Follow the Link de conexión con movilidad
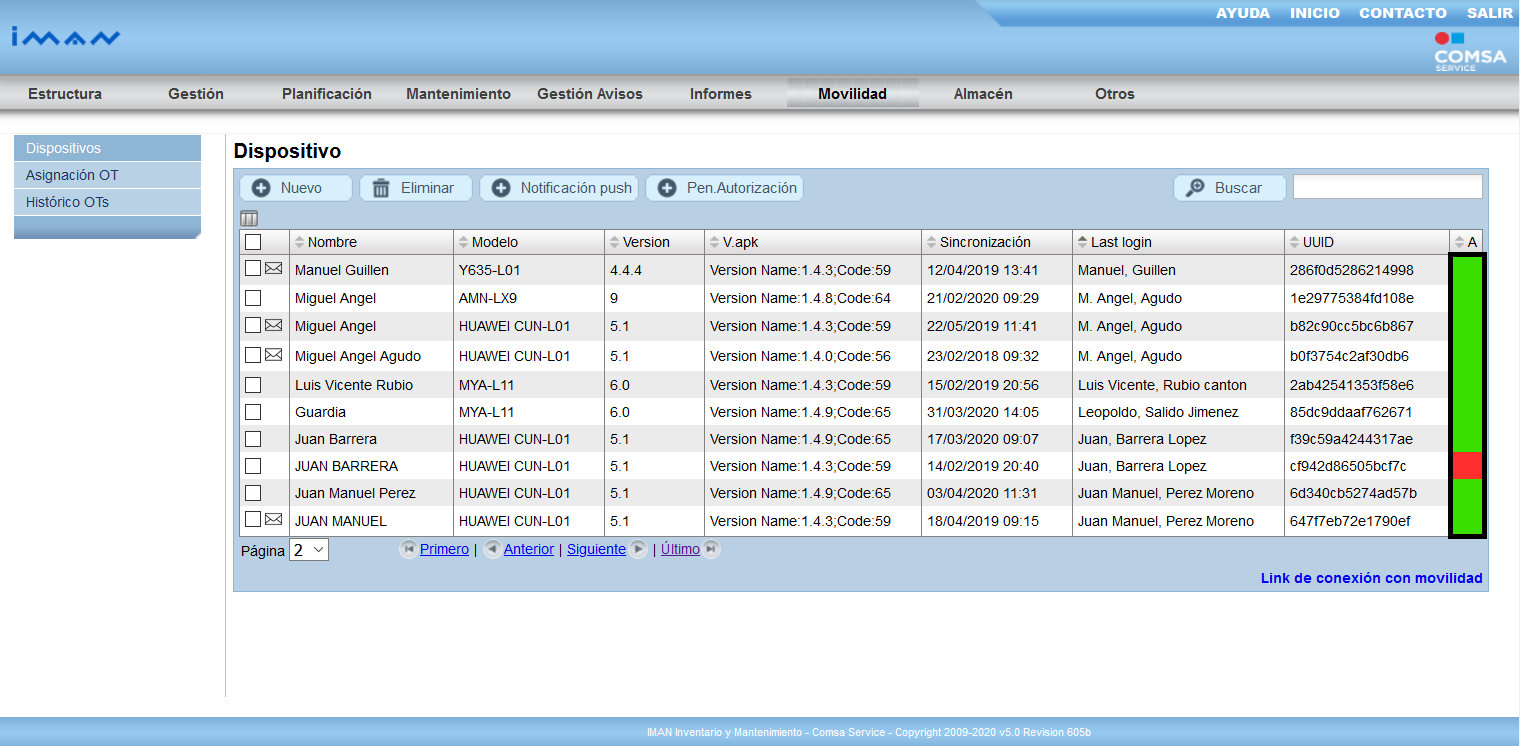 click(x=1371, y=578)
